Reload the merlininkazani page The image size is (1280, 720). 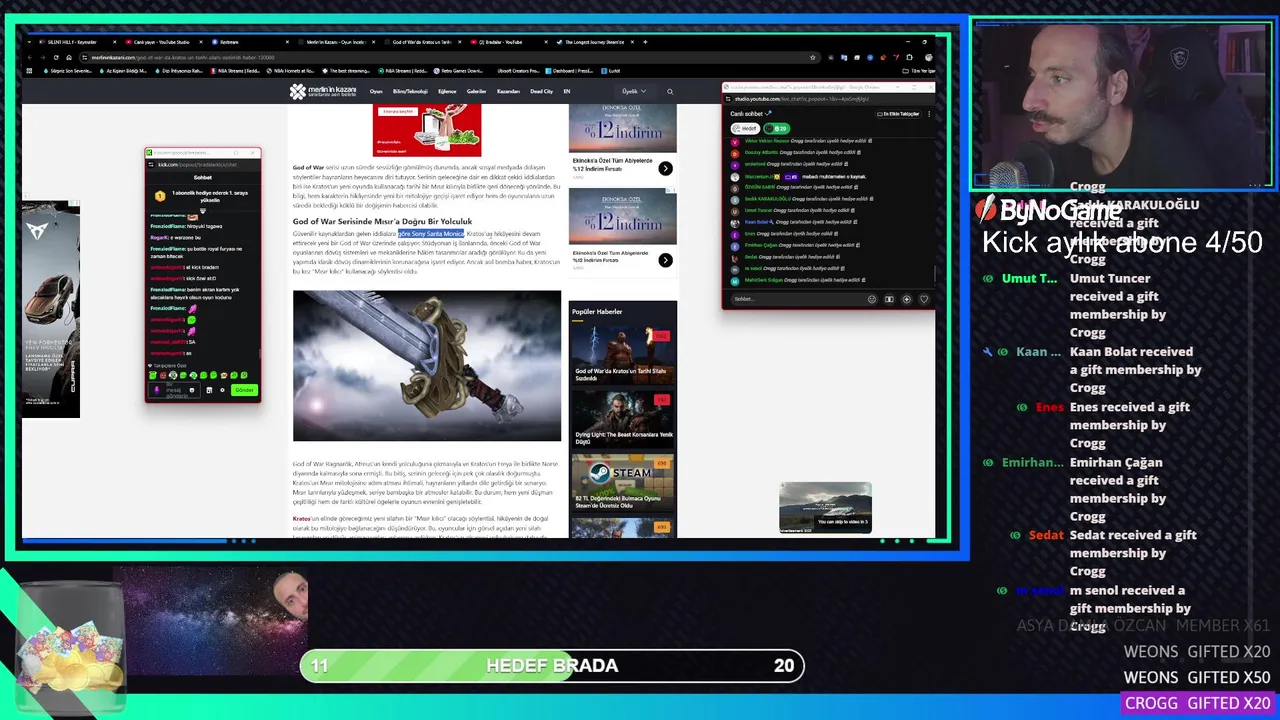56,57
